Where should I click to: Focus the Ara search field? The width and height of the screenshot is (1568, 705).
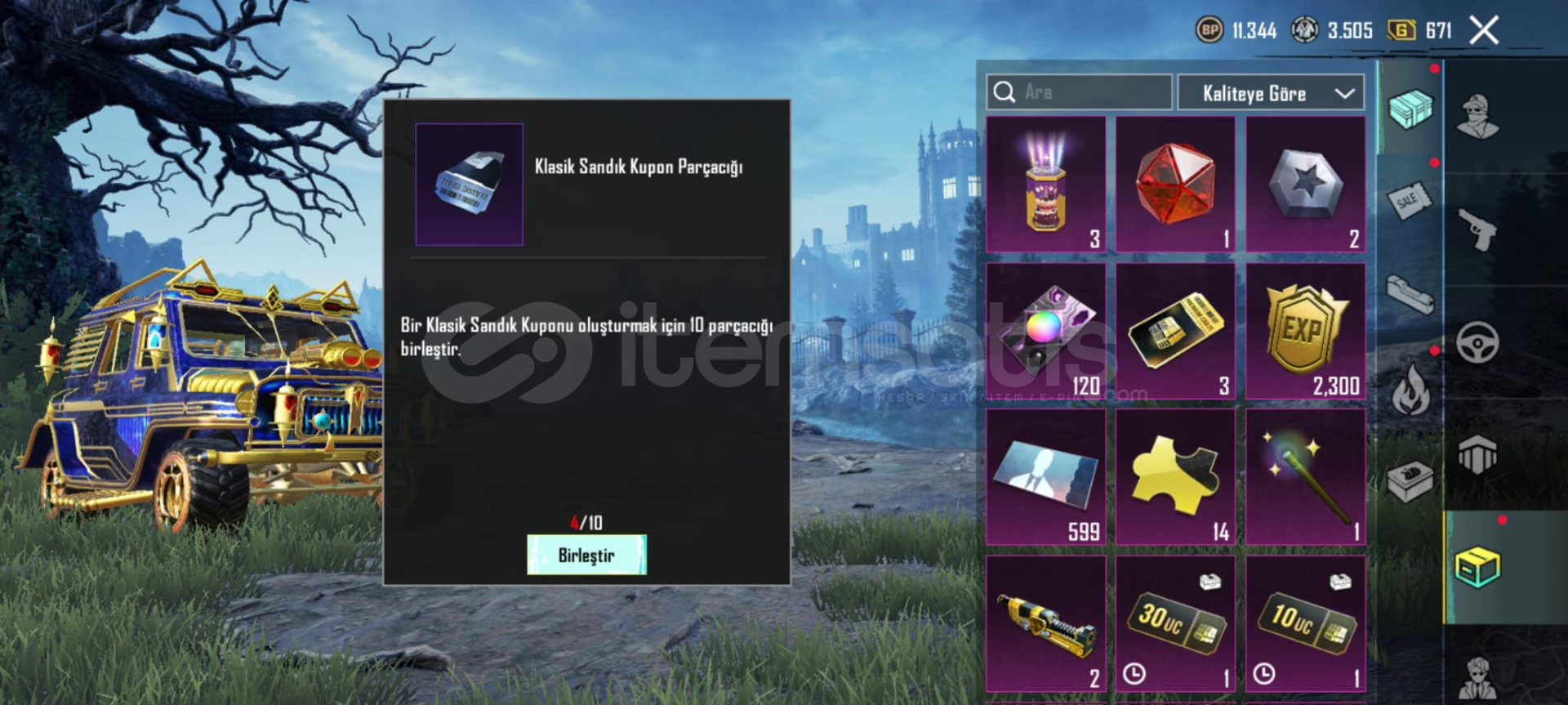point(1079,92)
